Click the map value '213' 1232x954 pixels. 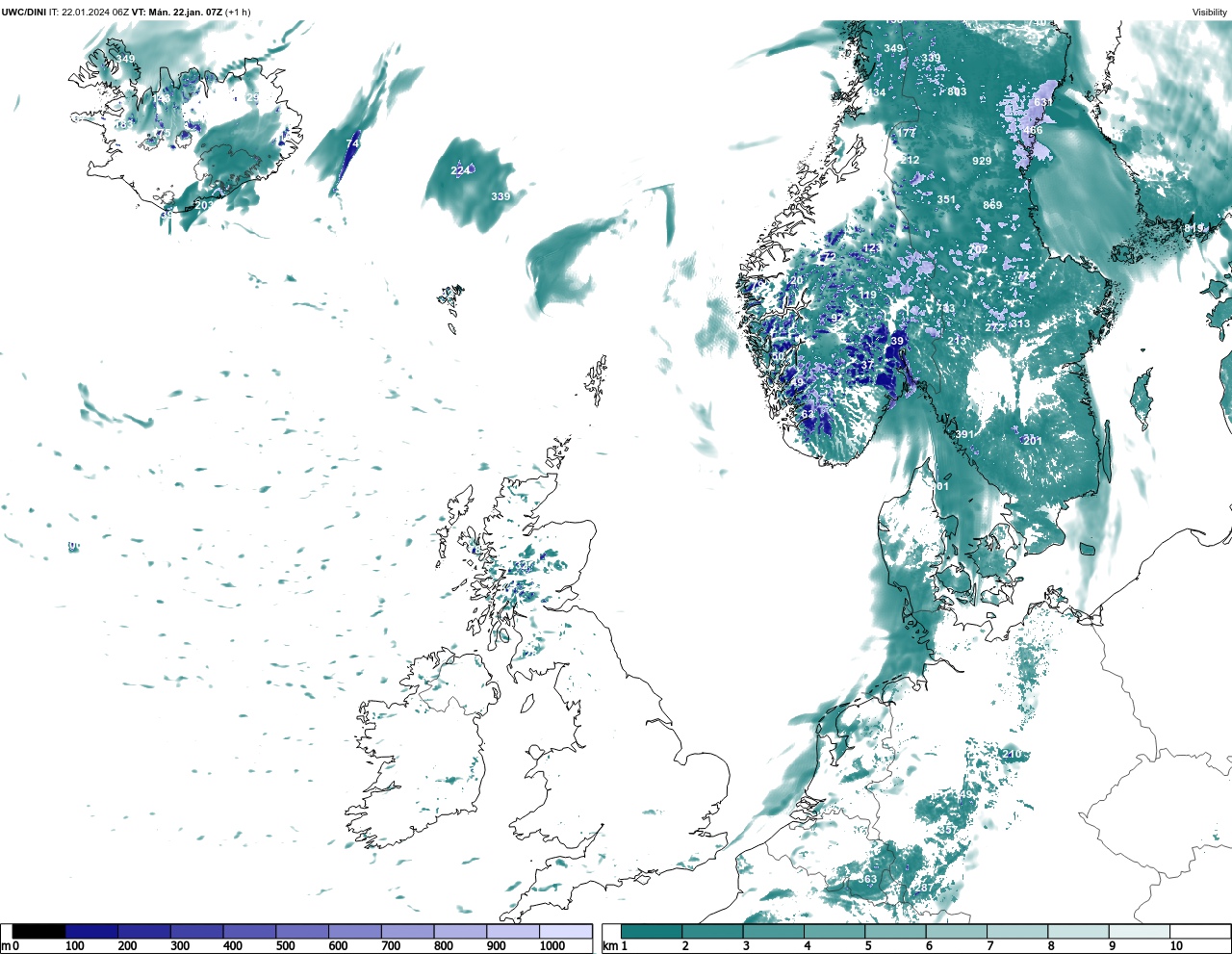957,341
